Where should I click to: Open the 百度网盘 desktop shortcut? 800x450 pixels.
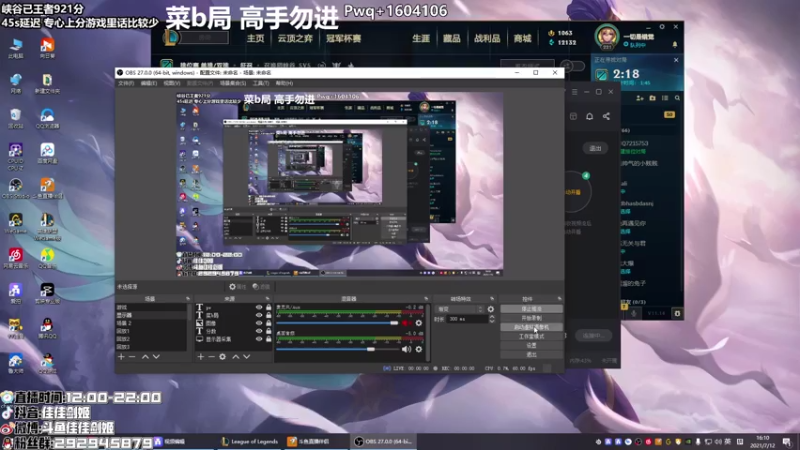[x=47, y=153]
